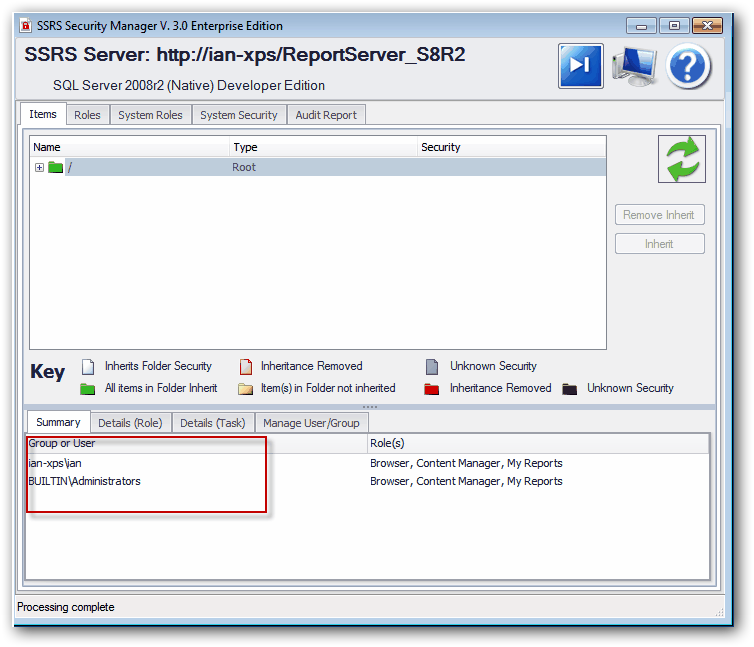Click the 'Processing complete' status text
This screenshot has width=754, height=647.
(66, 607)
